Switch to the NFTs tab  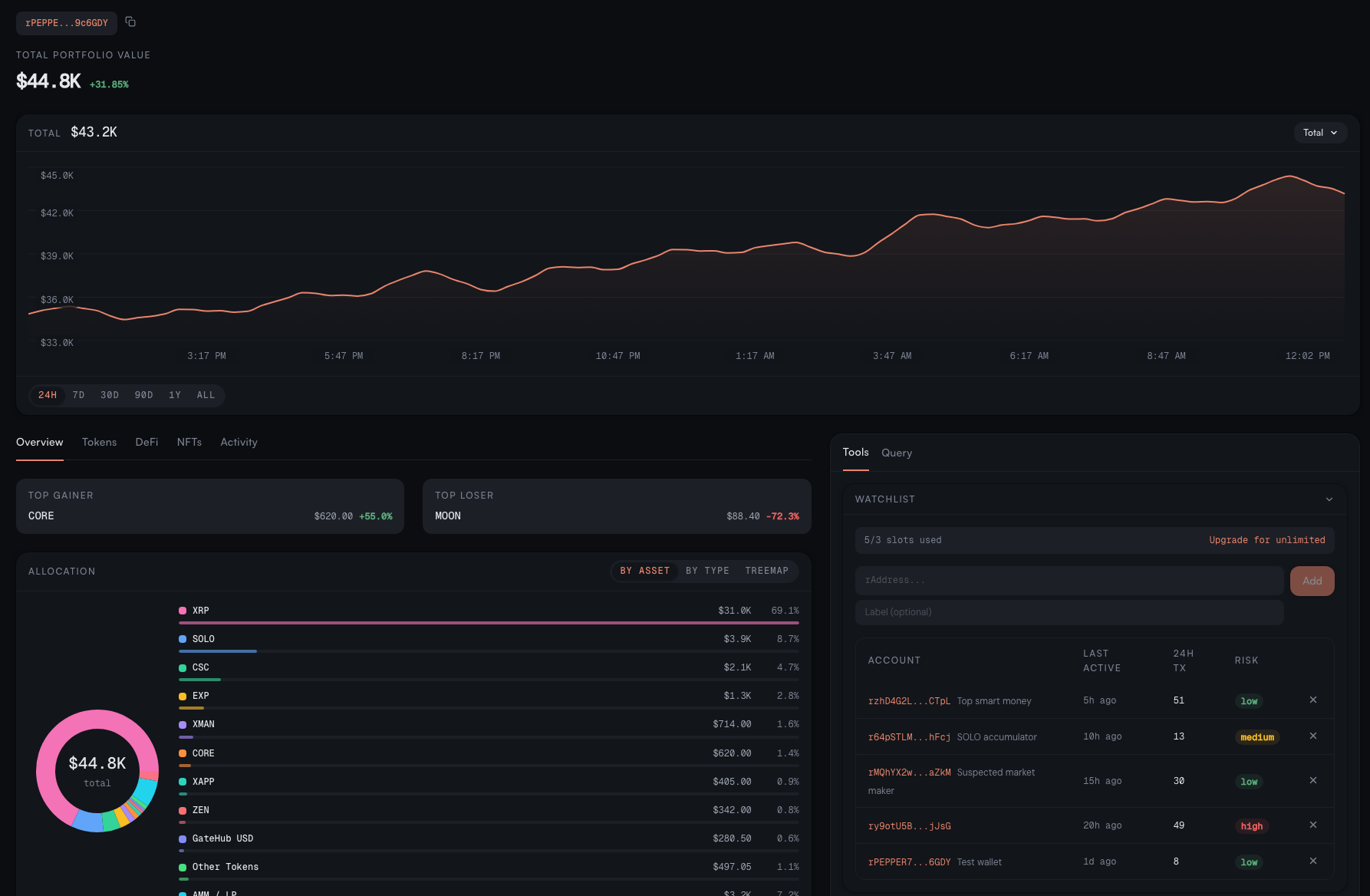[189, 443]
